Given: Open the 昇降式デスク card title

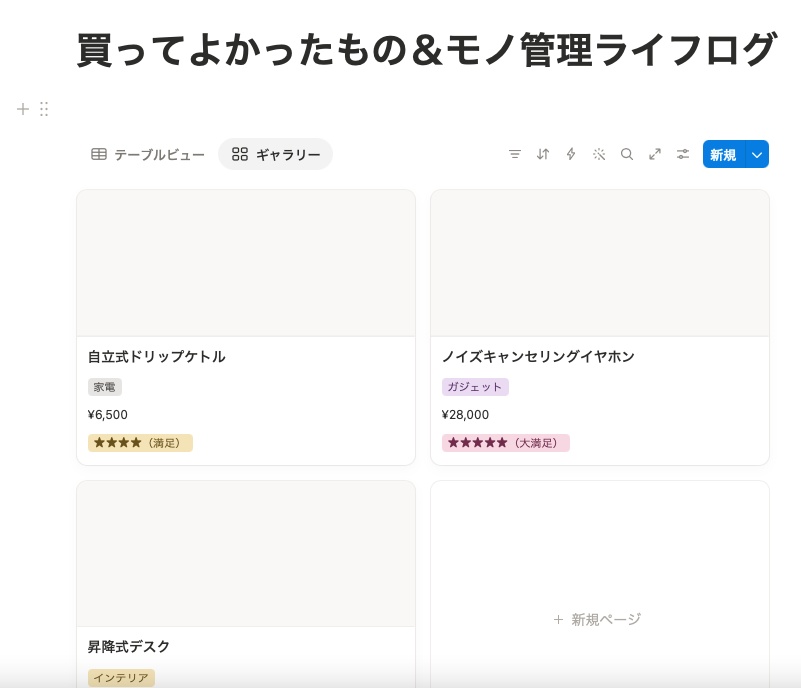Looking at the screenshot, I should pos(129,647).
